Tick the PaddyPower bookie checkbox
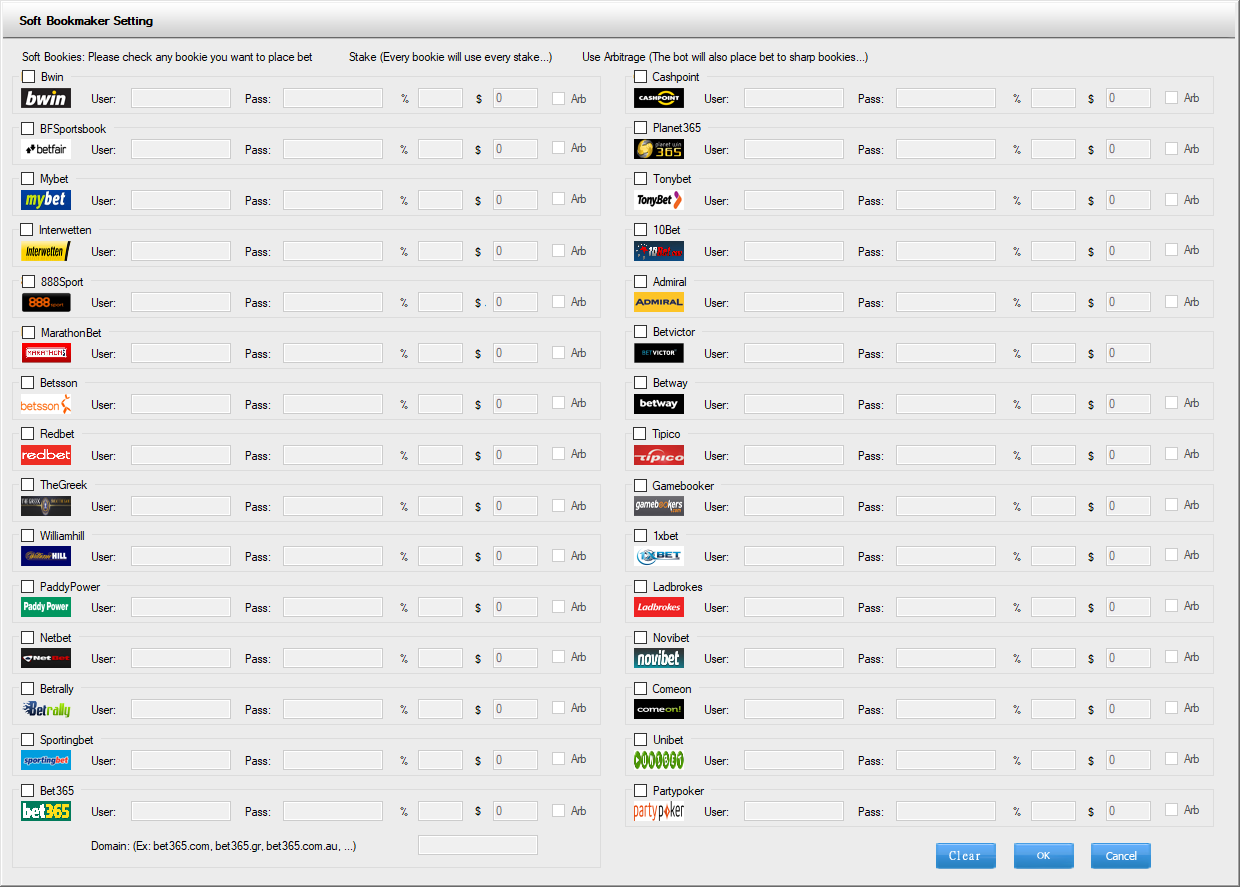The width and height of the screenshot is (1240, 887). click(28, 587)
